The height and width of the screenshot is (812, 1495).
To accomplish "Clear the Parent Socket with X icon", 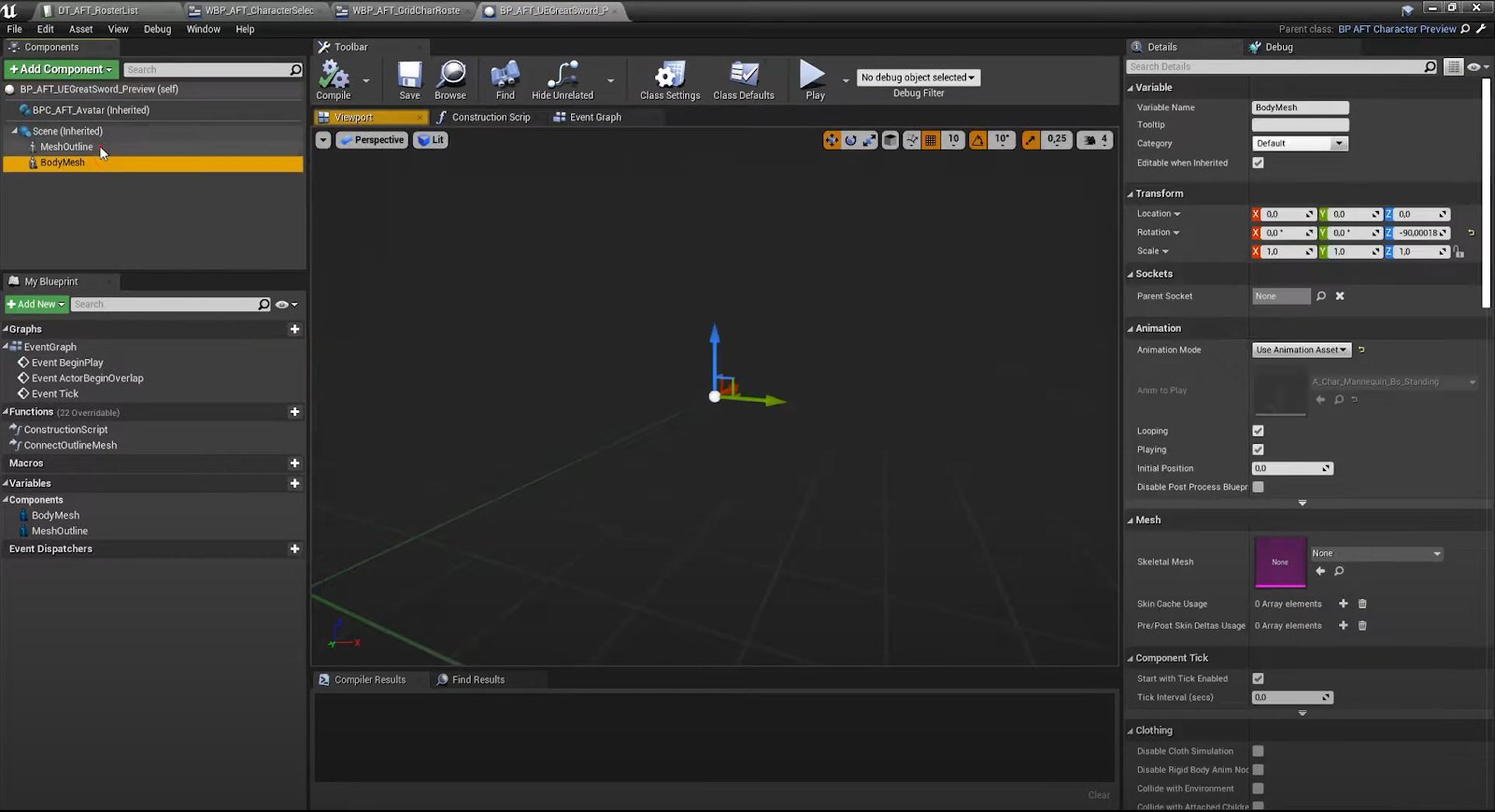I will [x=1340, y=296].
